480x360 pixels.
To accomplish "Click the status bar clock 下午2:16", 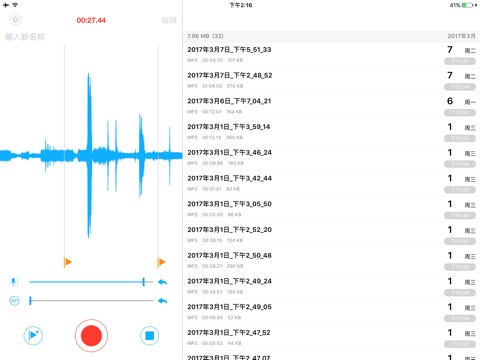I will (241, 5).
